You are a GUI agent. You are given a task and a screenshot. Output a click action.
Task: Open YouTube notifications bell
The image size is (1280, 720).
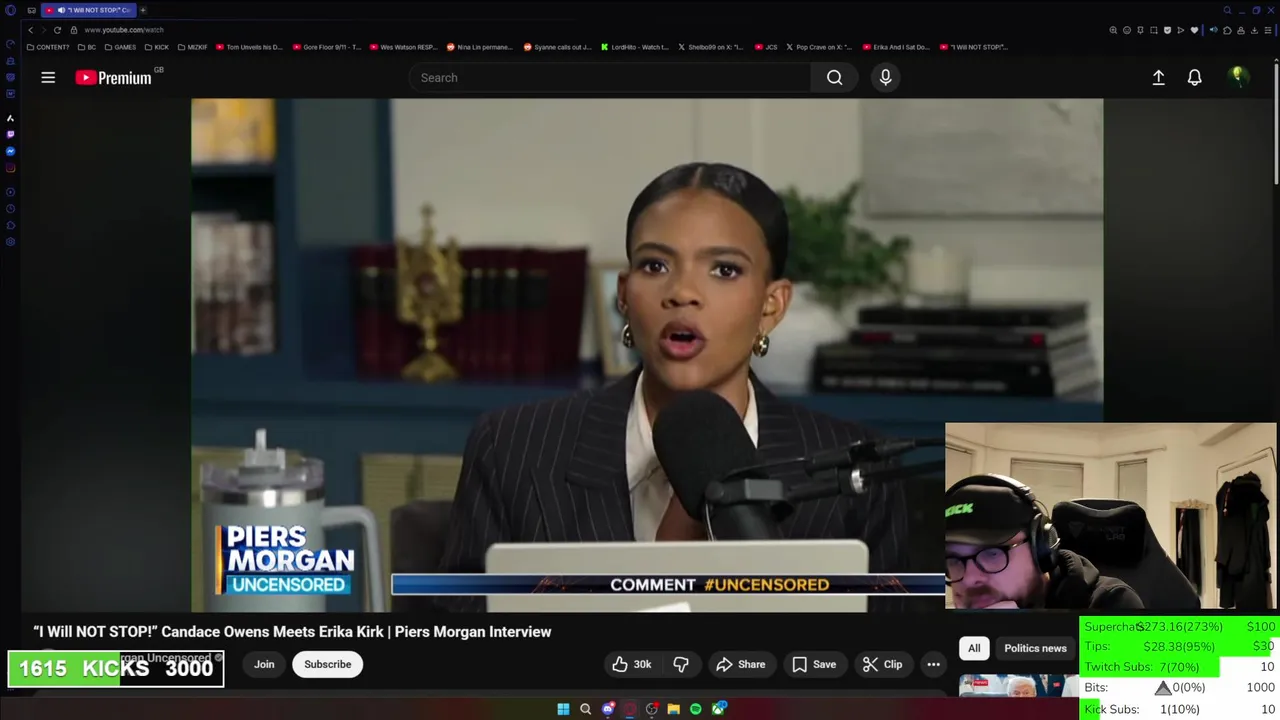click(x=1194, y=77)
